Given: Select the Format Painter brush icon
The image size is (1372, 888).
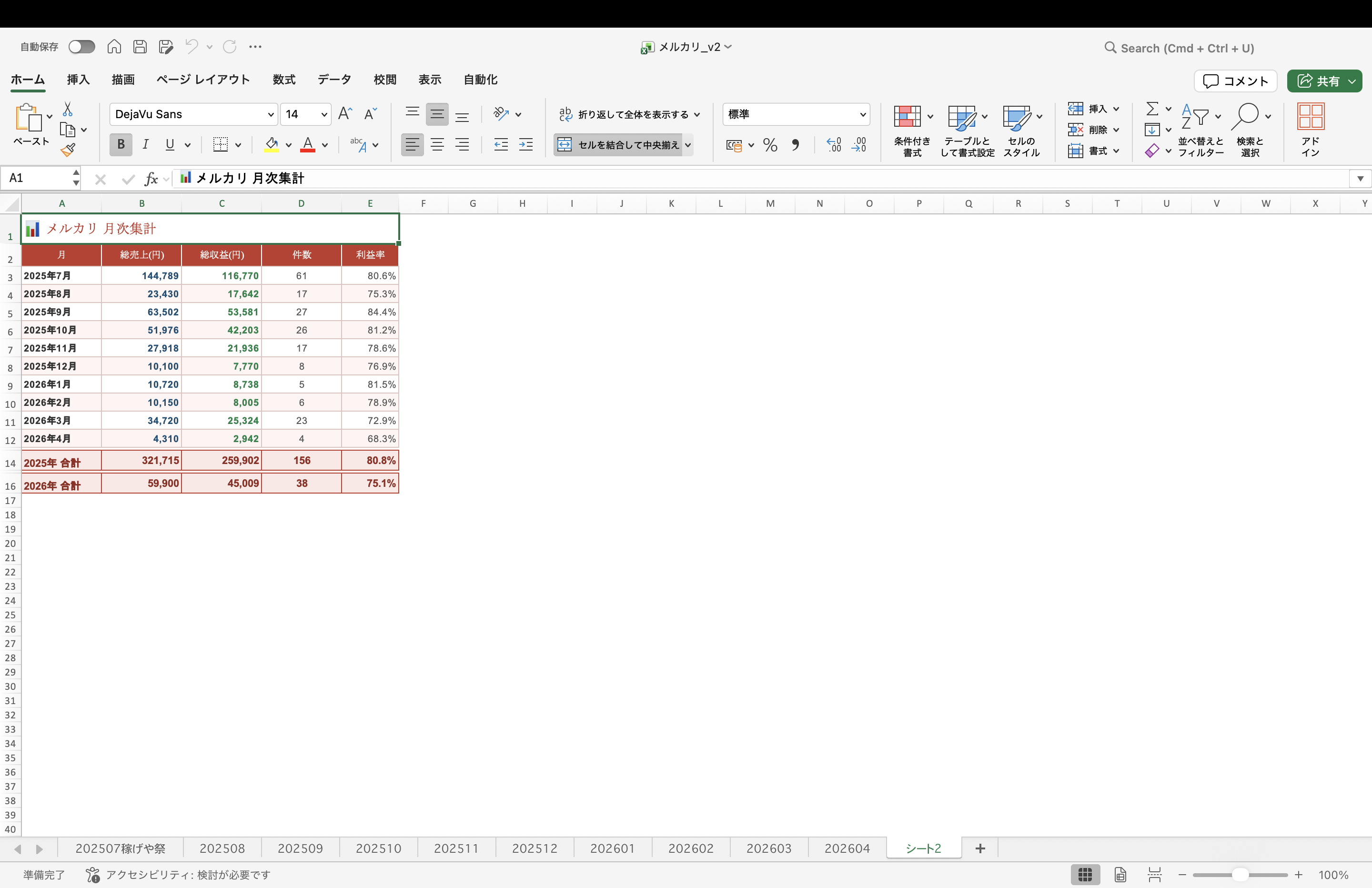Looking at the screenshot, I should point(68,151).
